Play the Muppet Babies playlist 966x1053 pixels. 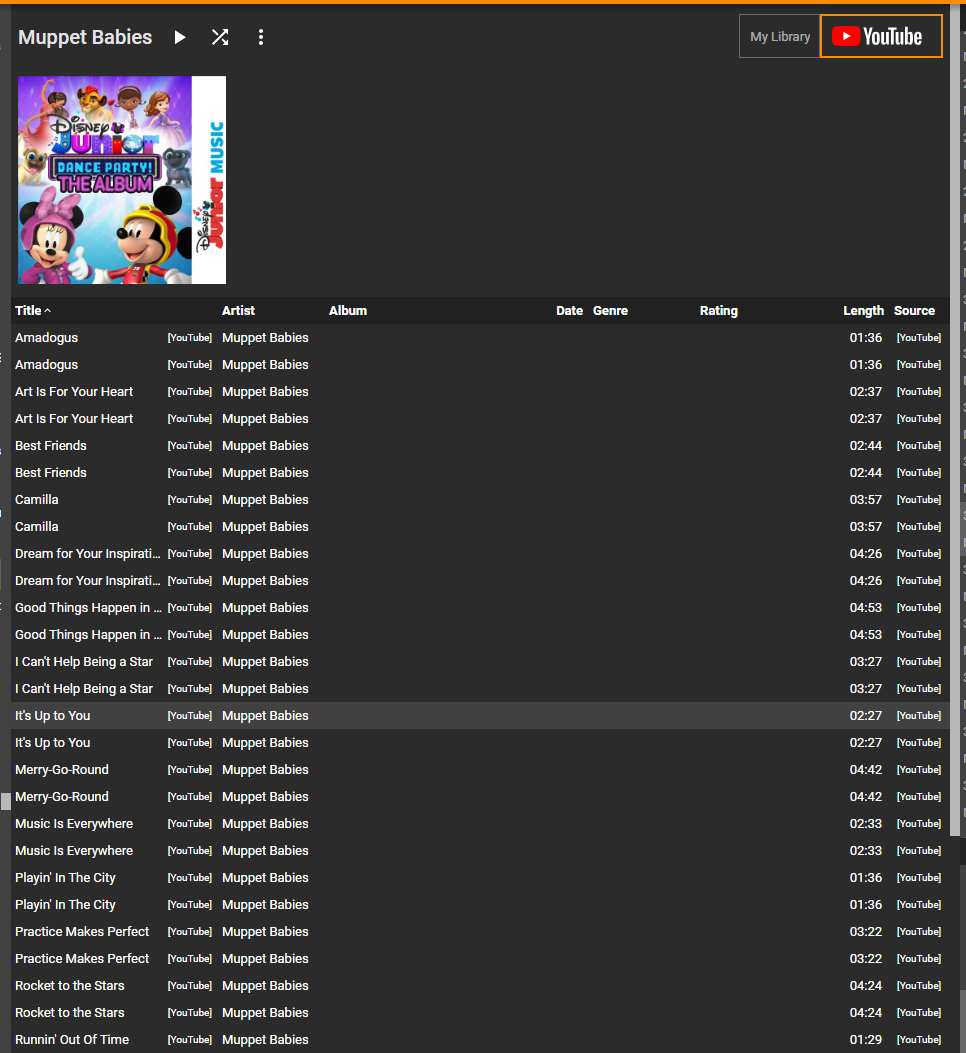tap(179, 37)
